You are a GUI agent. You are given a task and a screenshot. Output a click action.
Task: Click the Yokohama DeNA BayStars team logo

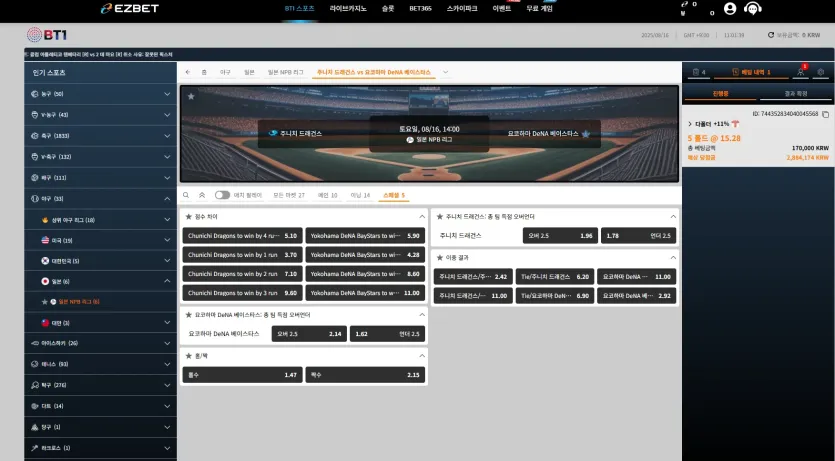click(x=586, y=134)
